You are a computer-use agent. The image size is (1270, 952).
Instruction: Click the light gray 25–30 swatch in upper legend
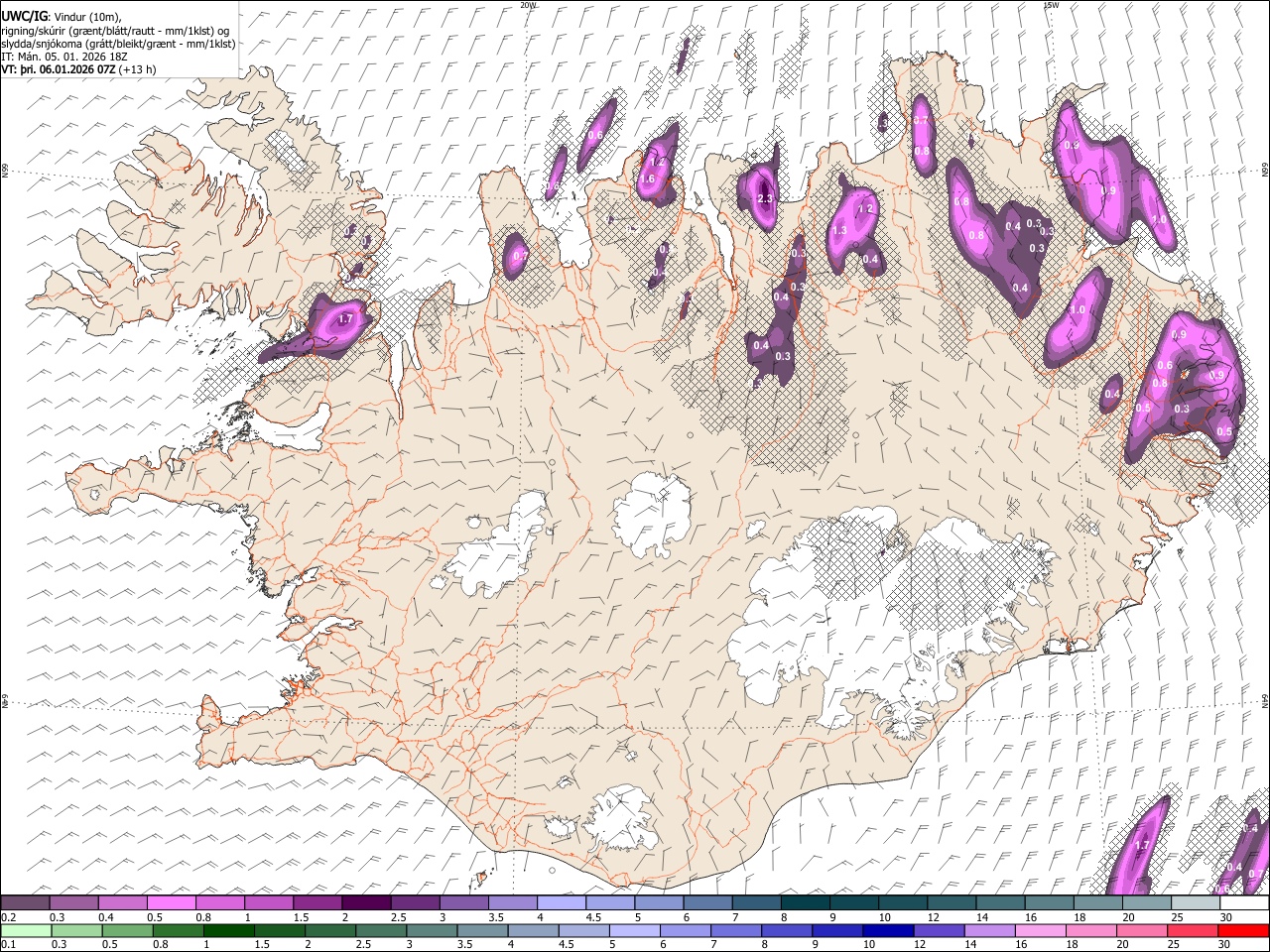(x=1196, y=902)
